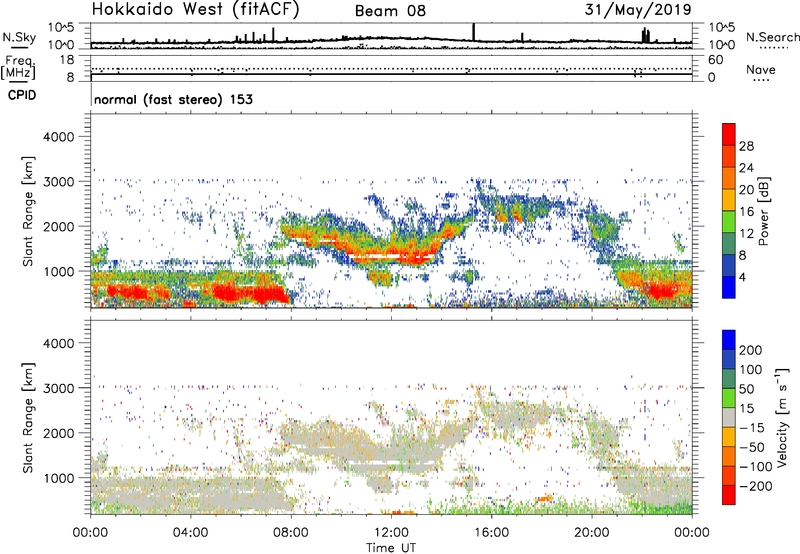Select the "12:00" time tick label
The height and width of the screenshot is (554, 800).
coord(391,533)
